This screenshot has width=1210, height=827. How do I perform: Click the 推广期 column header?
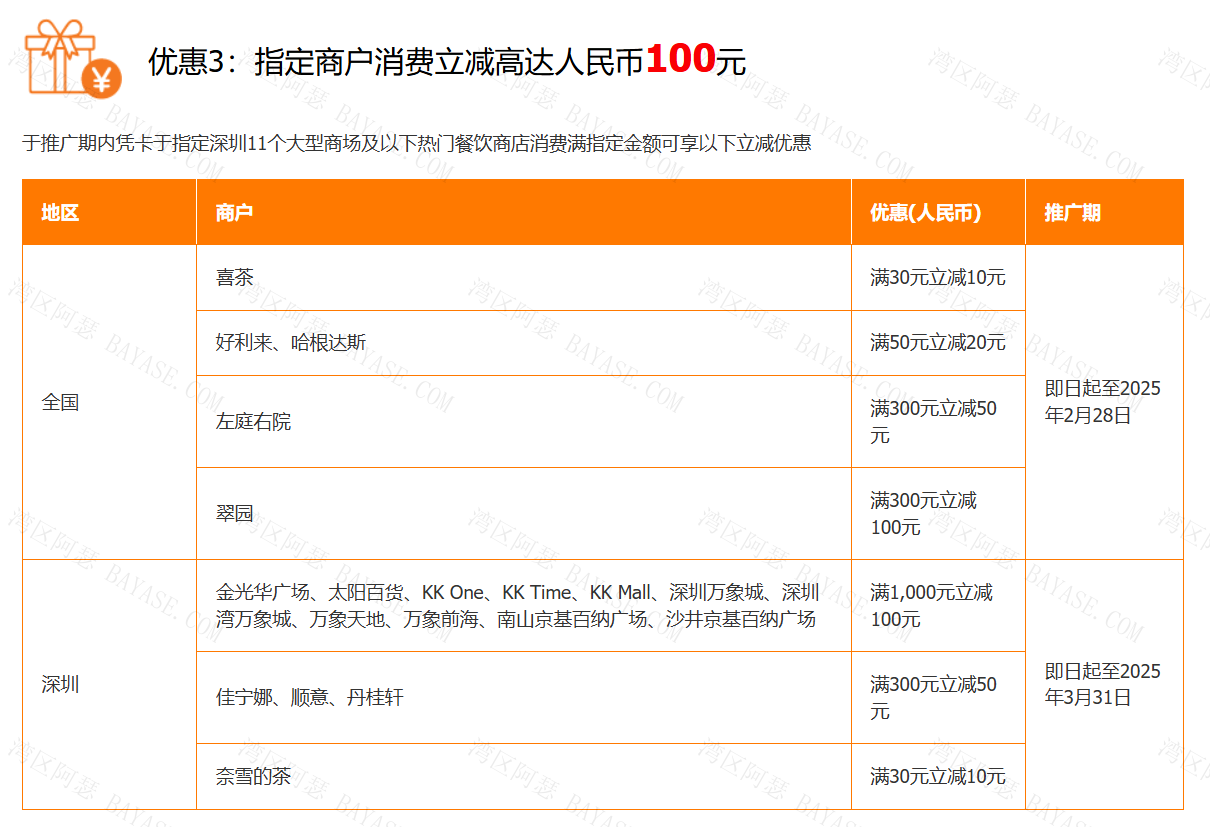pos(1104,212)
